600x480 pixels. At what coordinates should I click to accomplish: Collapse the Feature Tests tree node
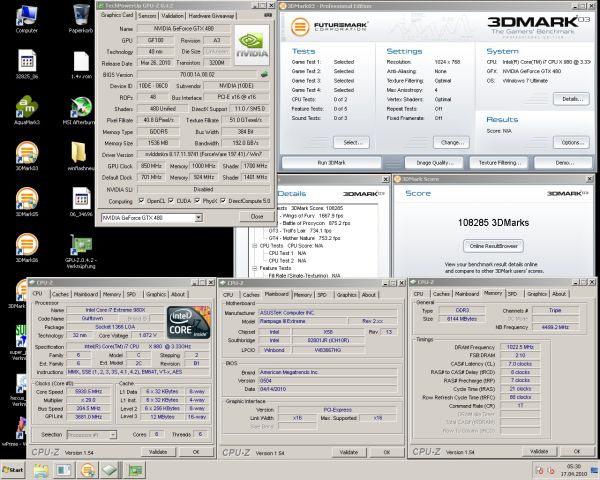(x=255, y=268)
